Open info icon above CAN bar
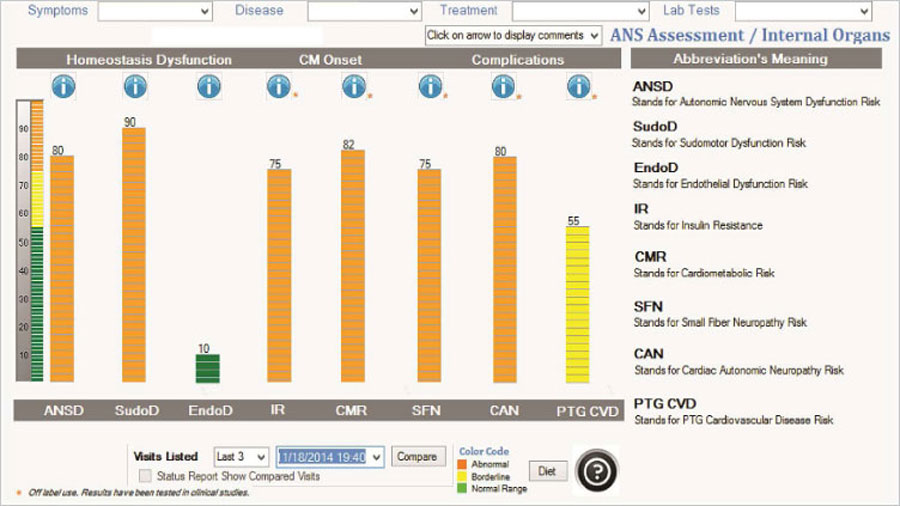Image resolution: width=900 pixels, height=506 pixels. coord(503,87)
